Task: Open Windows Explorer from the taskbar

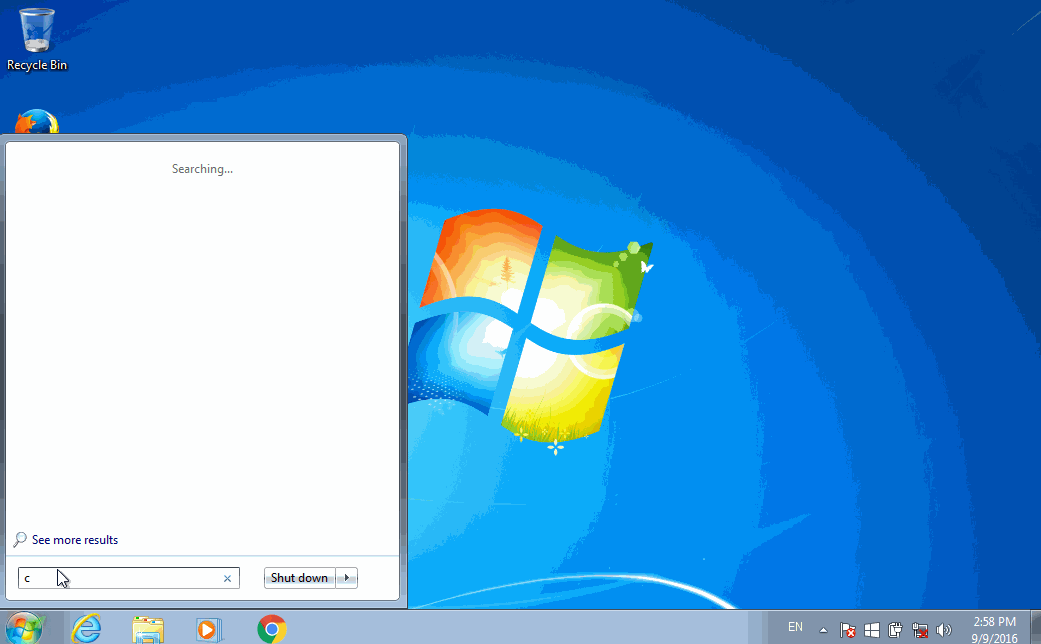Action: click(x=147, y=629)
